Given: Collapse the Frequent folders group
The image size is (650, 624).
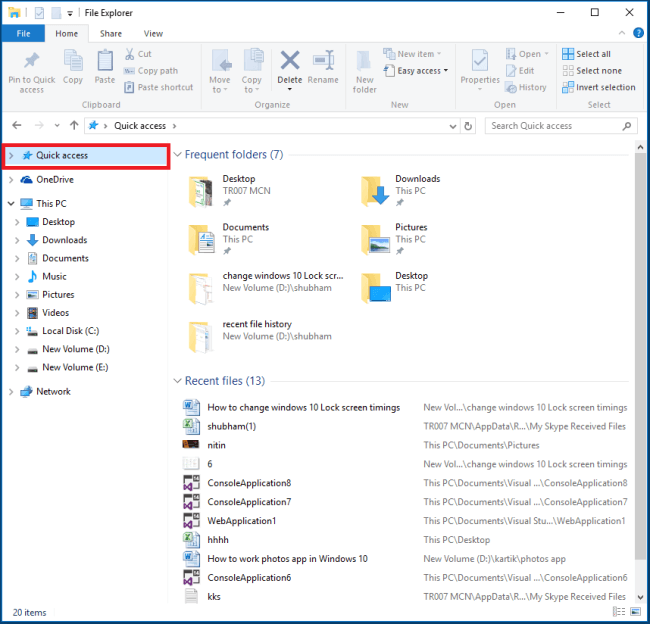Looking at the screenshot, I should pyautogui.click(x=177, y=155).
